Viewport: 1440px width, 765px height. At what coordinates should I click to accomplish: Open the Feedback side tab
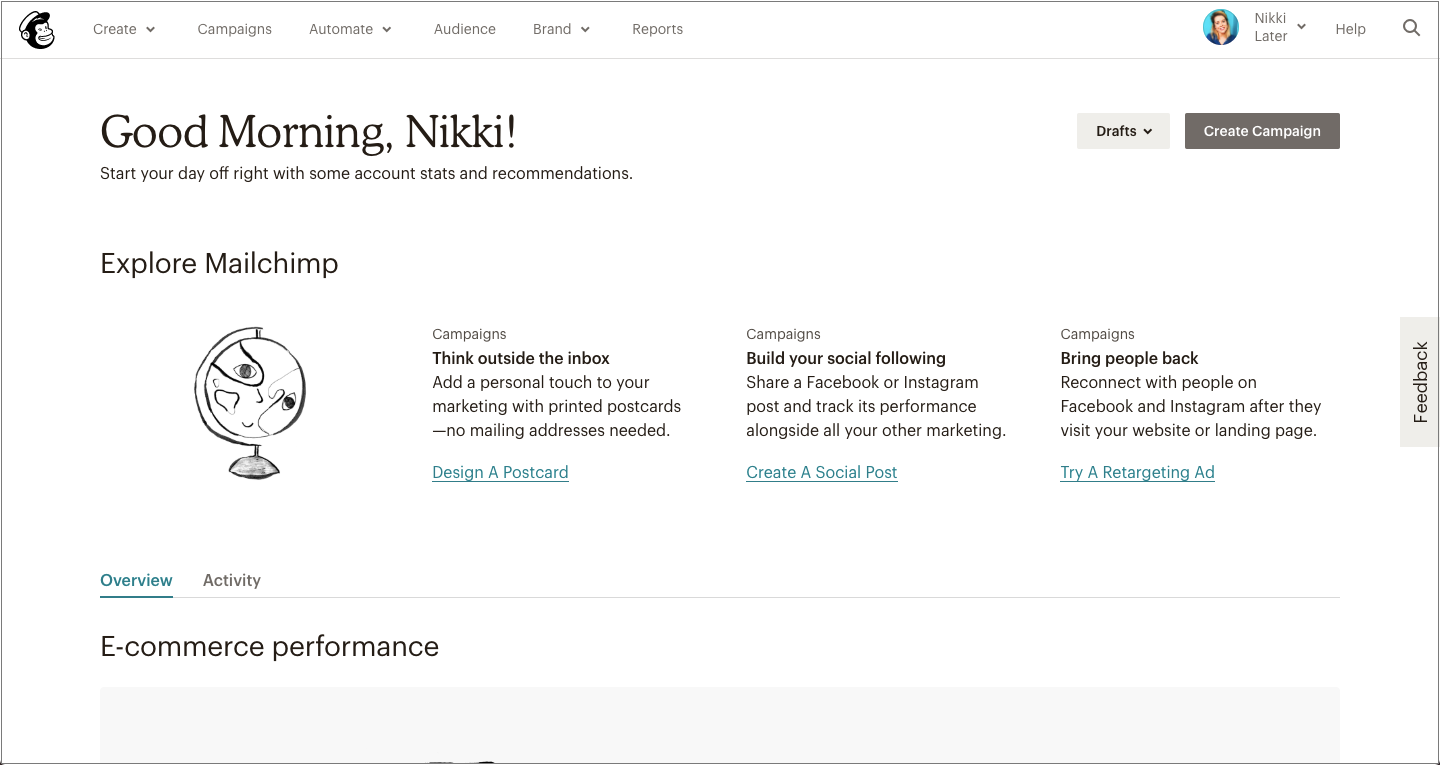pyautogui.click(x=1420, y=382)
